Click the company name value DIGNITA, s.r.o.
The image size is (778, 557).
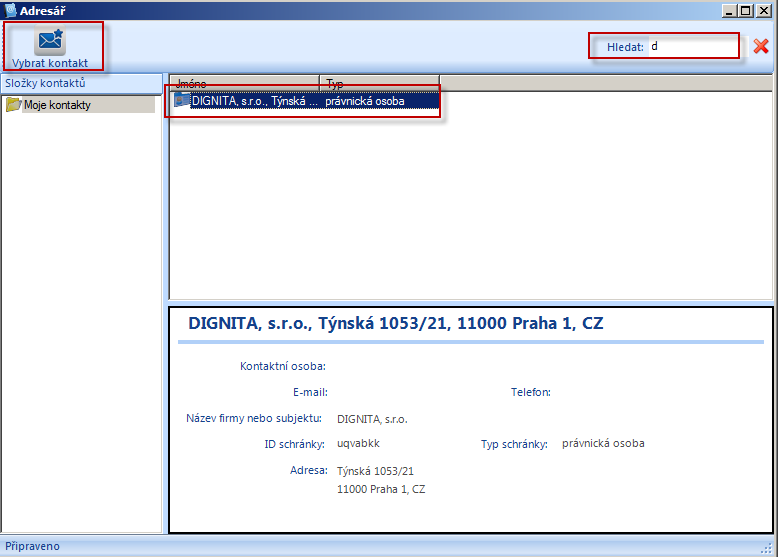(372, 419)
